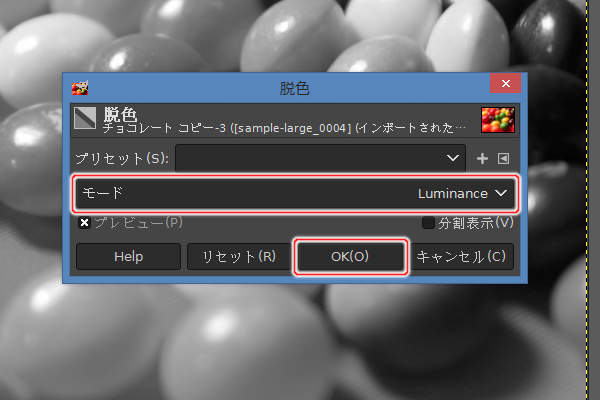
Task: Close the 脱色 dialog
Action: 505,83
